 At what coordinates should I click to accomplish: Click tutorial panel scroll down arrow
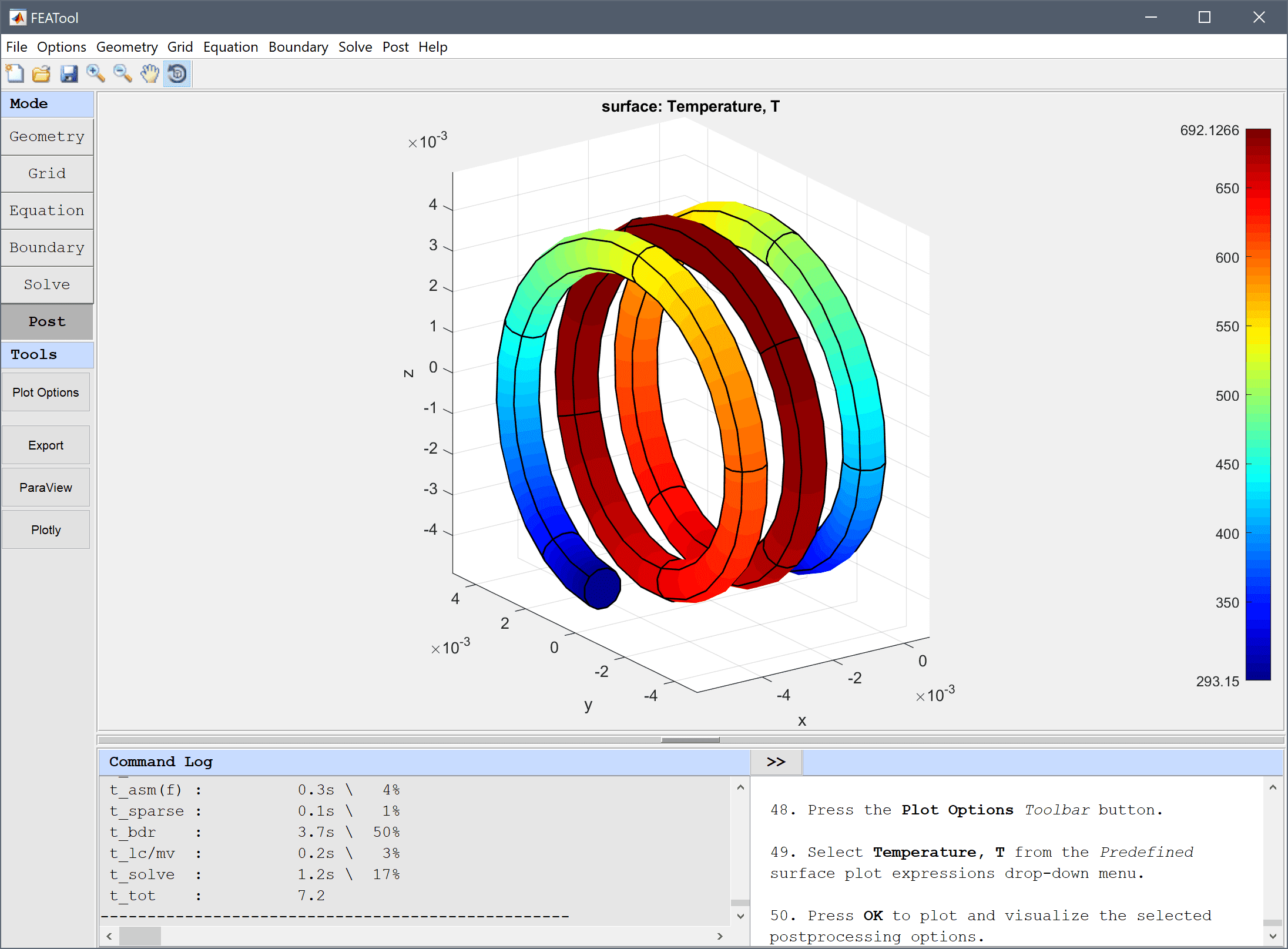(x=1273, y=936)
